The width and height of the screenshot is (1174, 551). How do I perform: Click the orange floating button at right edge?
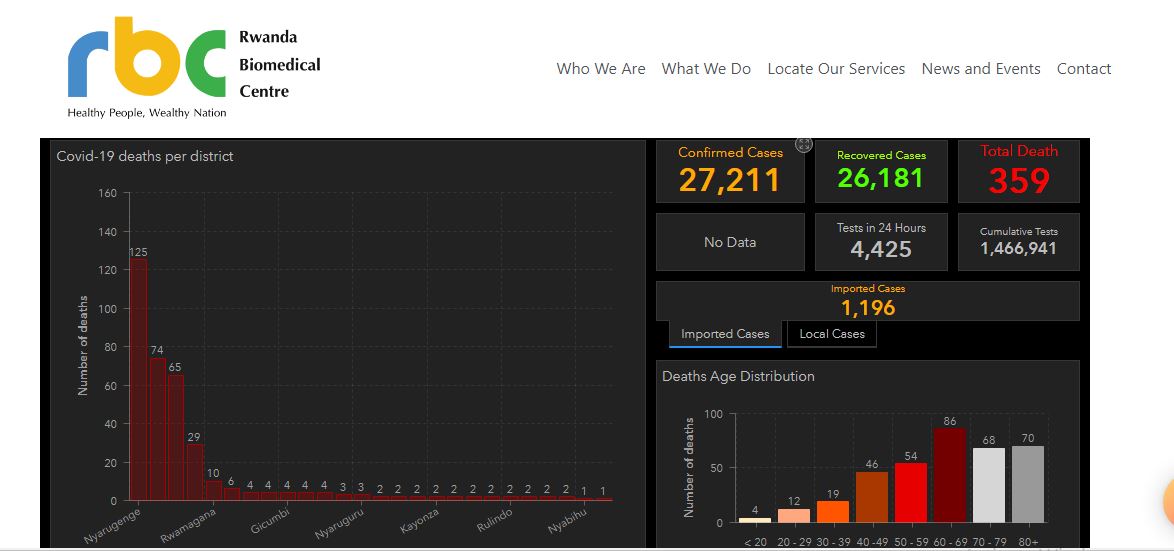(1166, 499)
